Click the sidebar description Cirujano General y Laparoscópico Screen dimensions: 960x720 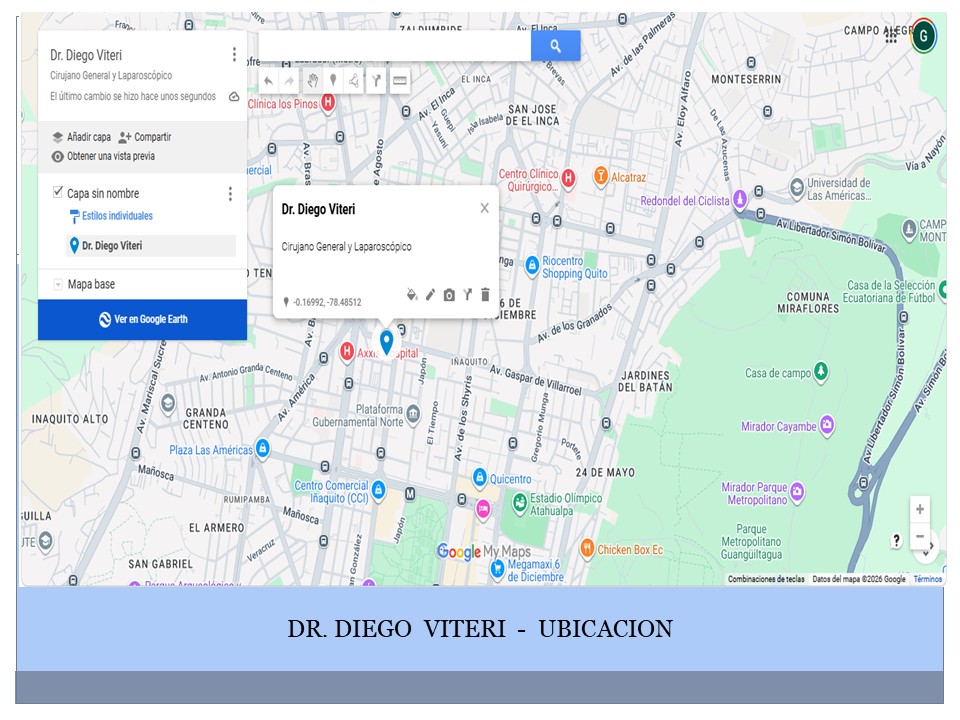point(111,75)
